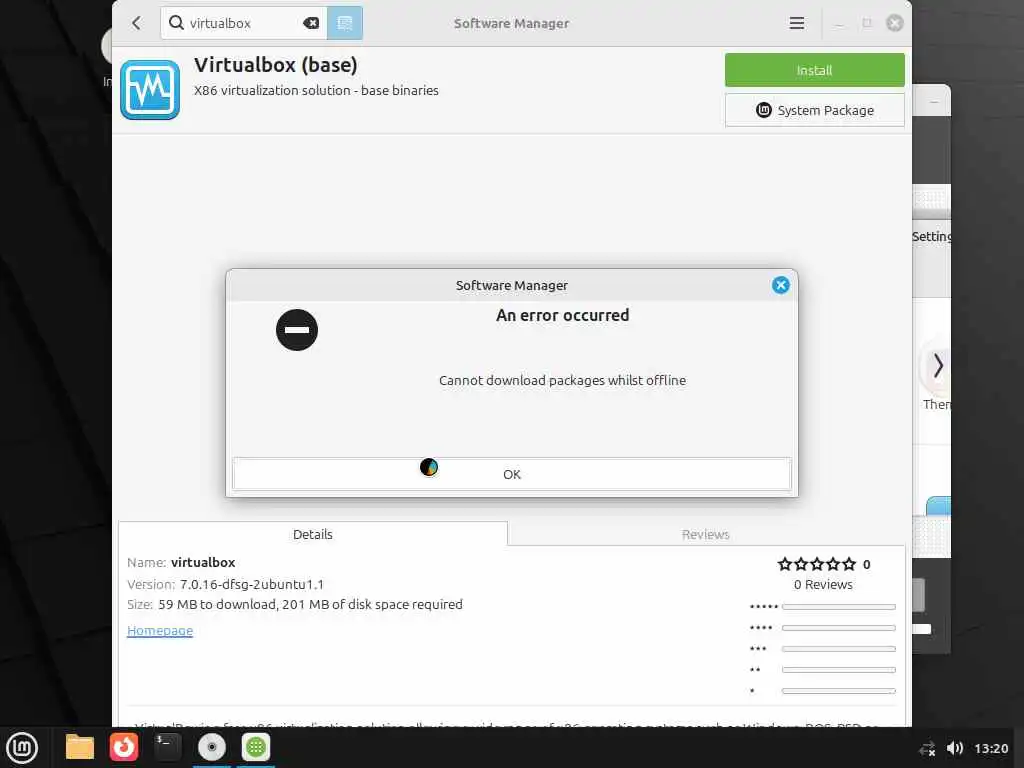The image size is (1024, 768).
Task: Click the five-star rating icons
Action: [816, 564]
